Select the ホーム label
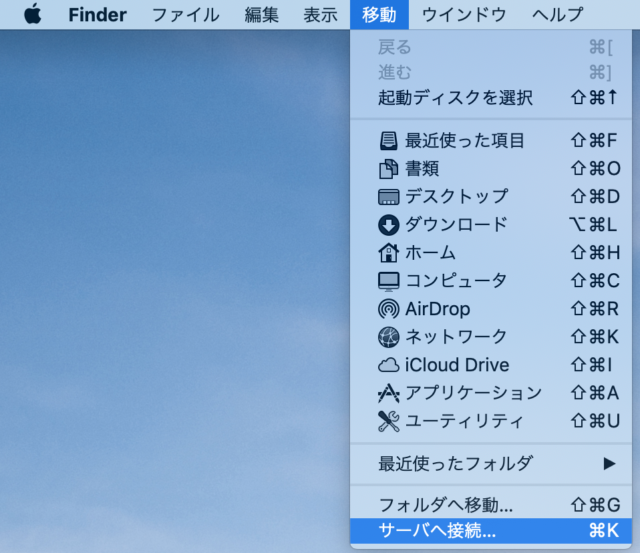 coord(430,253)
